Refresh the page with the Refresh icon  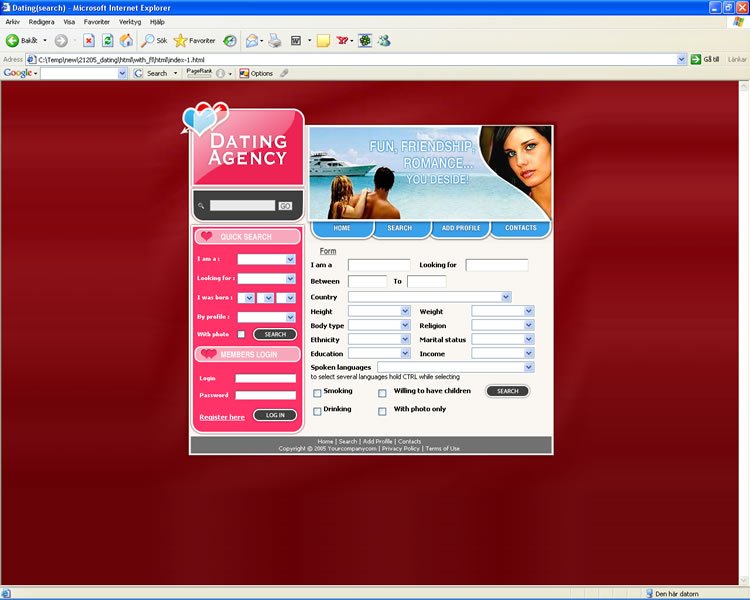pyautogui.click(x=107, y=41)
